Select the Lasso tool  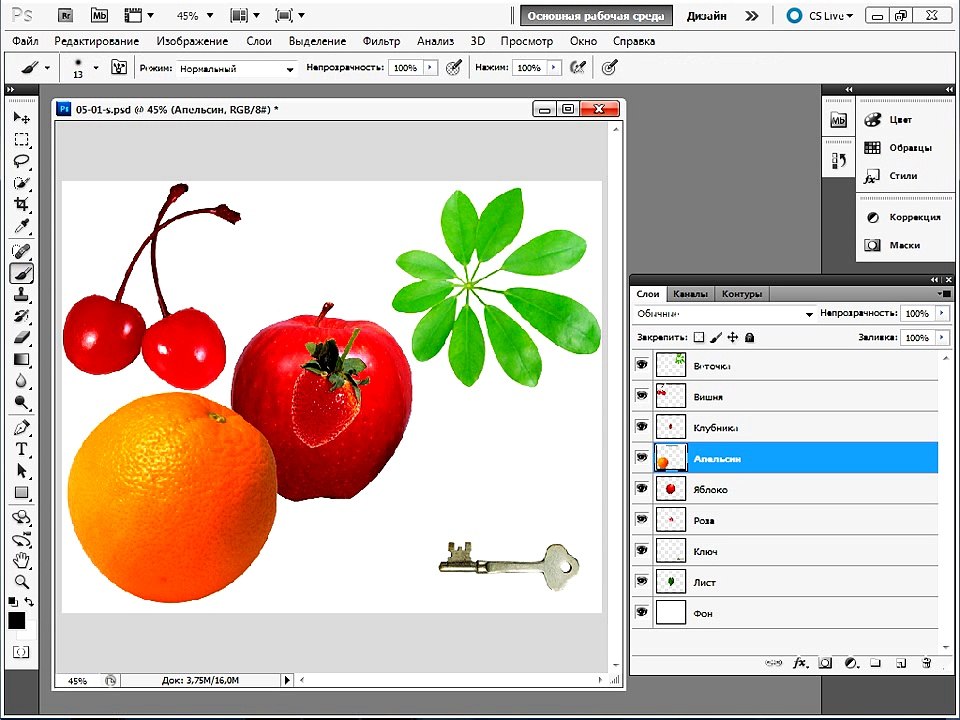point(21,161)
